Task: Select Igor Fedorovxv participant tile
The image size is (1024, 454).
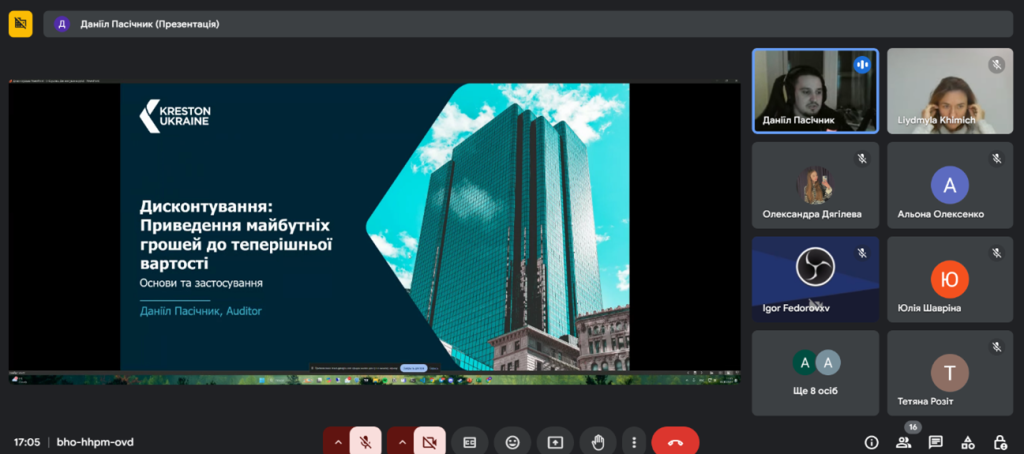Action: pos(815,279)
